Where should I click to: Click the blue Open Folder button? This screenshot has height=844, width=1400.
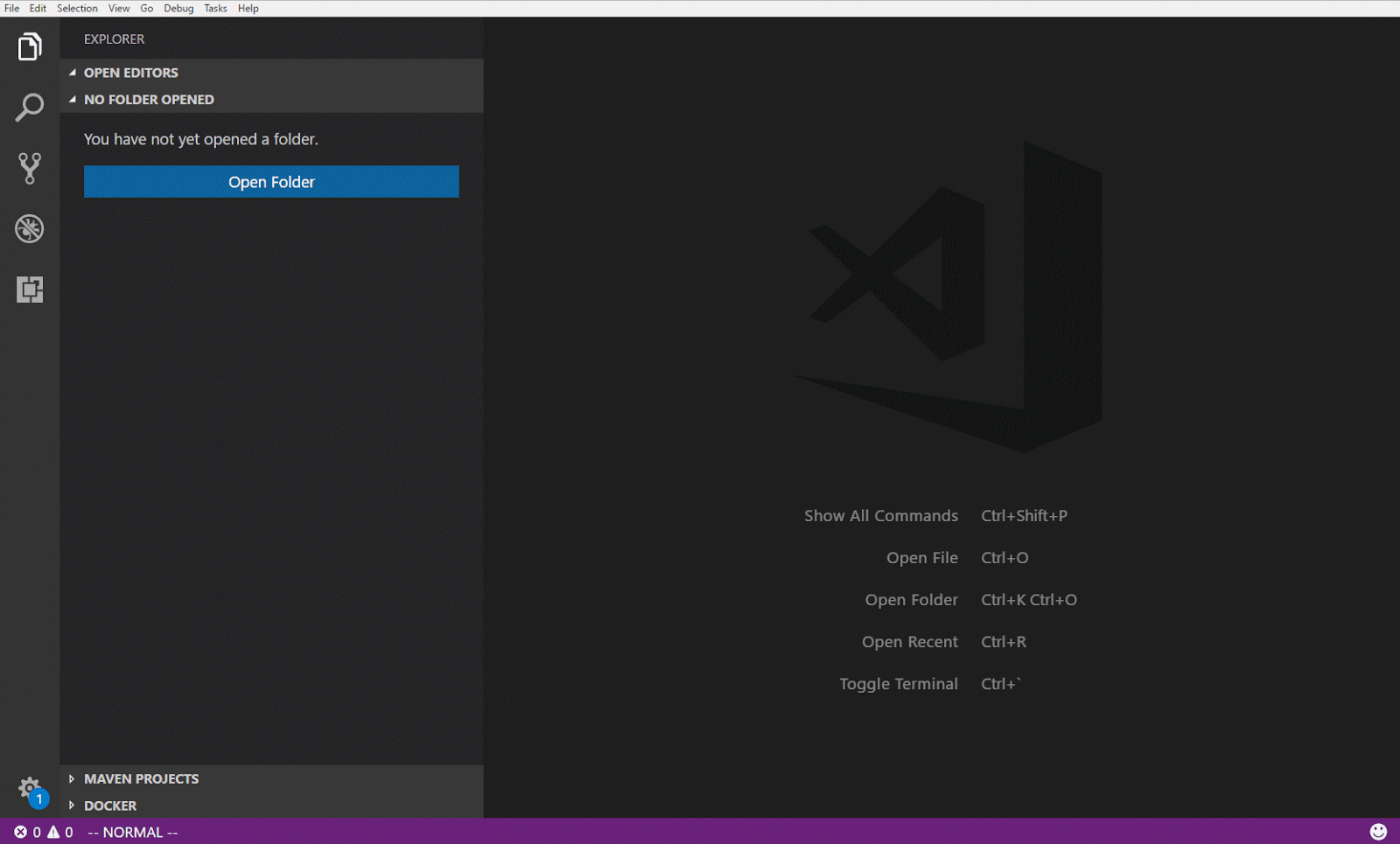click(x=271, y=182)
